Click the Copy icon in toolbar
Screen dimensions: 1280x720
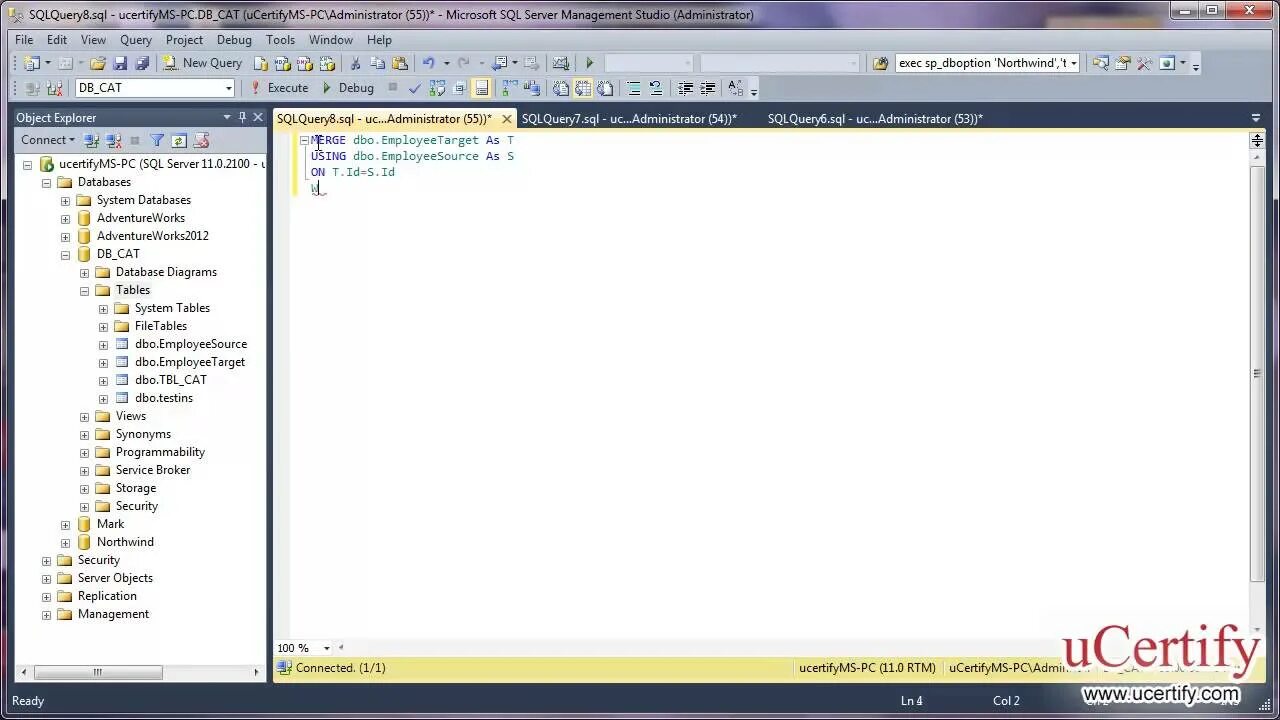coord(378,63)
